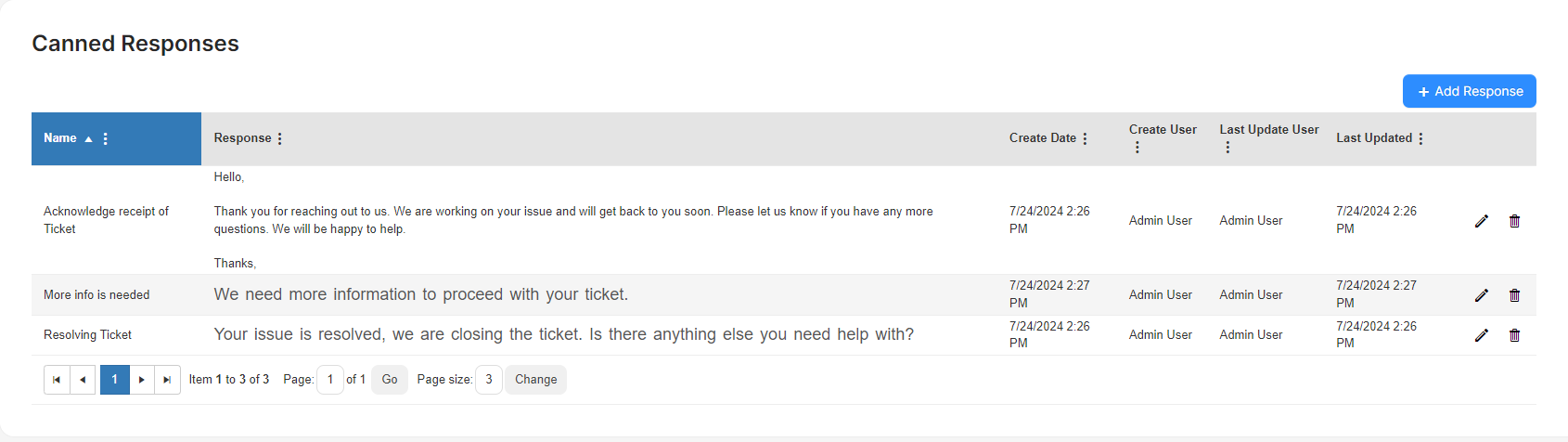Delete the More info is needed response
This screenshot has width=1568, height=442.
pyautogui.click(x=1514, y=295)
